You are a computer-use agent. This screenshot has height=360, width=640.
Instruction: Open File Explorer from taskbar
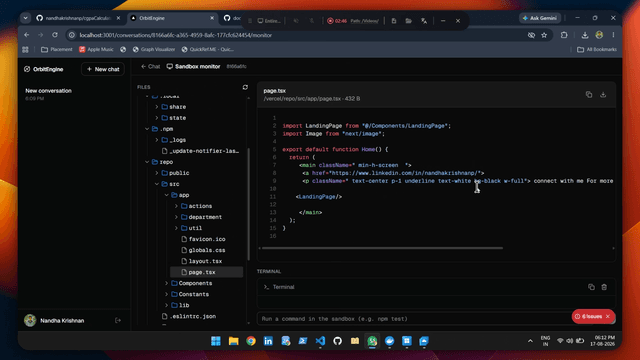(233, 341)
